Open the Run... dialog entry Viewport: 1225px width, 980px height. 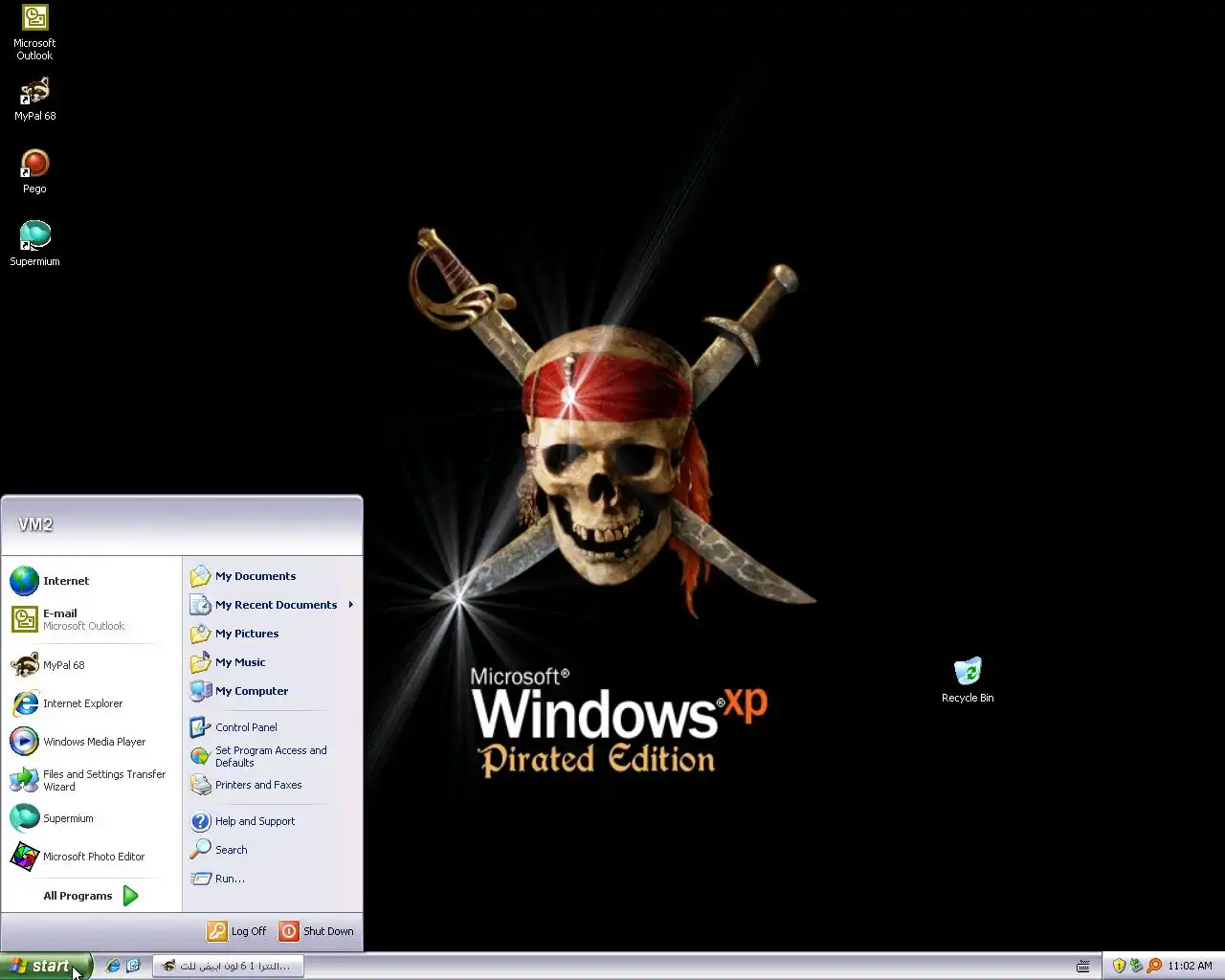[x=272, y=879]
